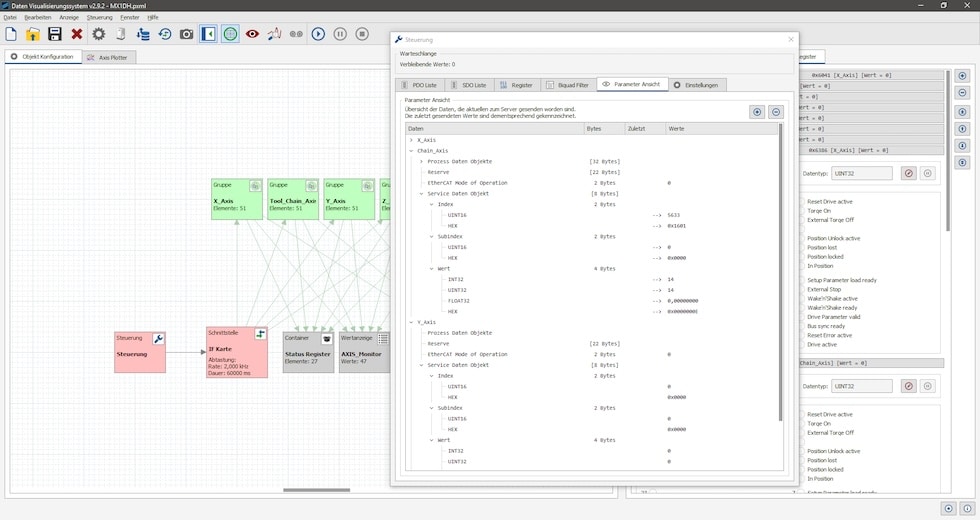
Task: Expand the X_Axis tree node
Action: coord(410,140)
